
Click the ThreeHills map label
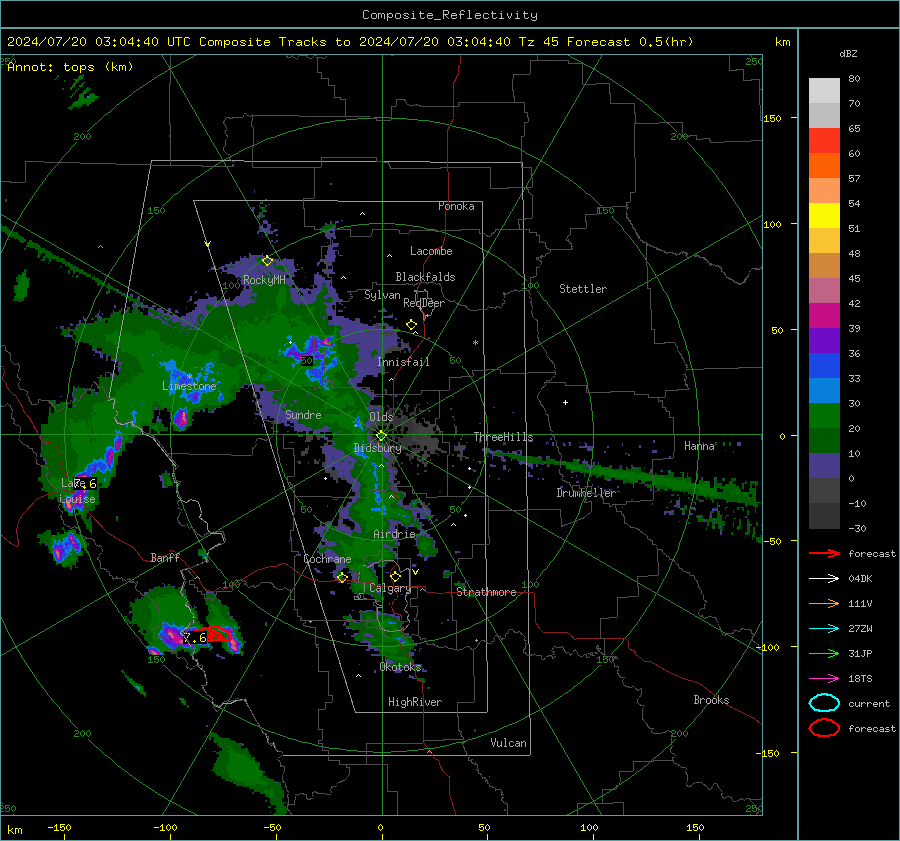coord(503,437)
